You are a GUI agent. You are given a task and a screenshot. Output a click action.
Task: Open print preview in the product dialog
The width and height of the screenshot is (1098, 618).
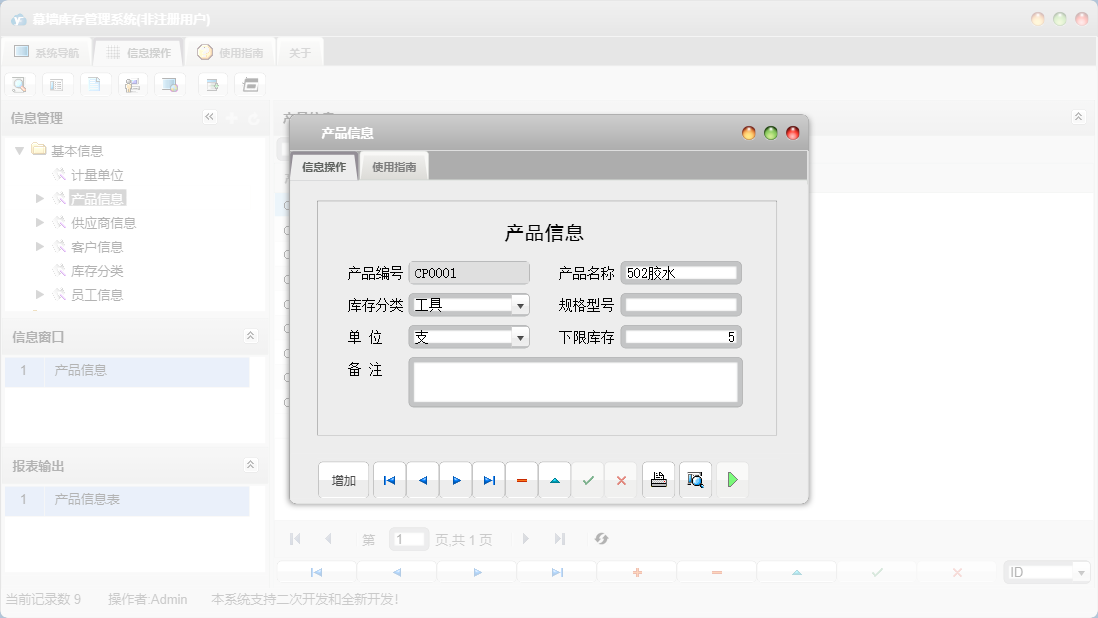tap(695, 480)
